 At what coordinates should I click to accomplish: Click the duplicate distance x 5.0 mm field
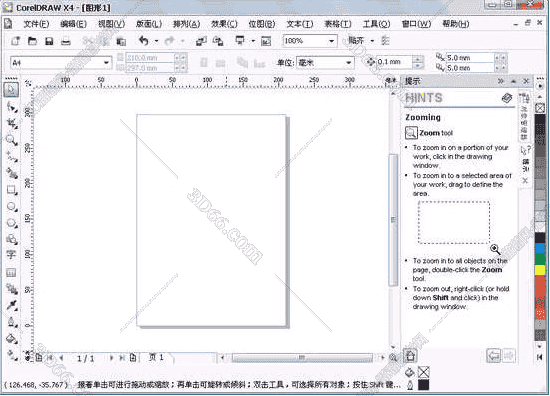click(x=470, y=58)
